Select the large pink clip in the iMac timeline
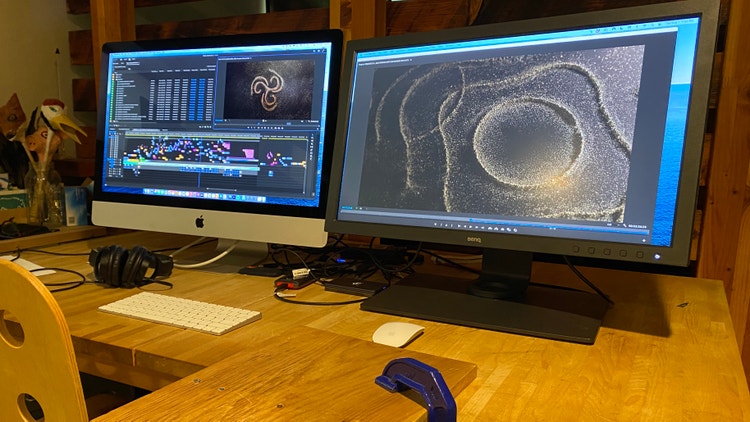The width and height of the screenshot is (750, 422). [248, 154]
